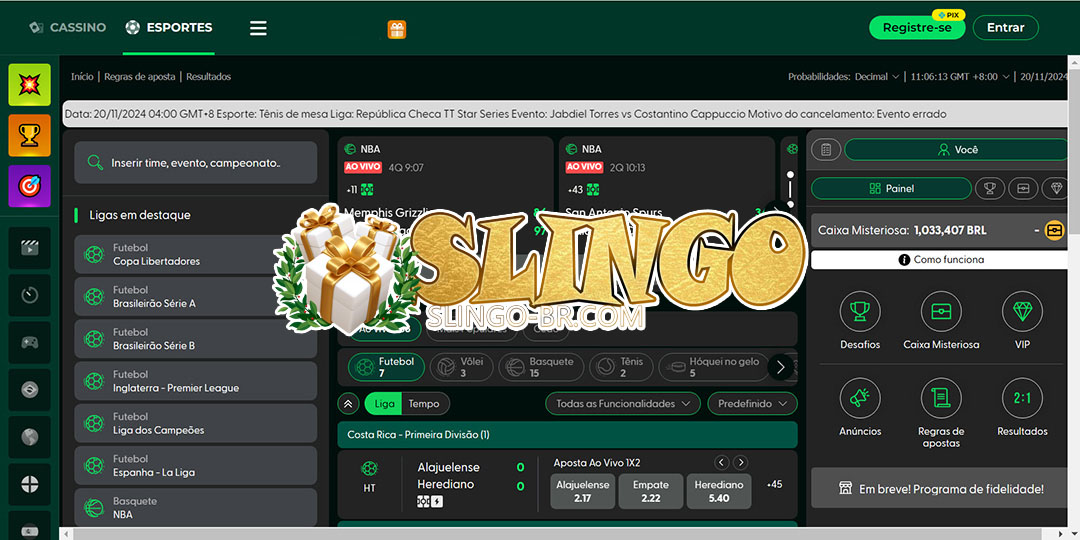This screenshot has width=1080, height=540.
Task: Open the Anúncios megaphone icon
Action: [860, 398]
